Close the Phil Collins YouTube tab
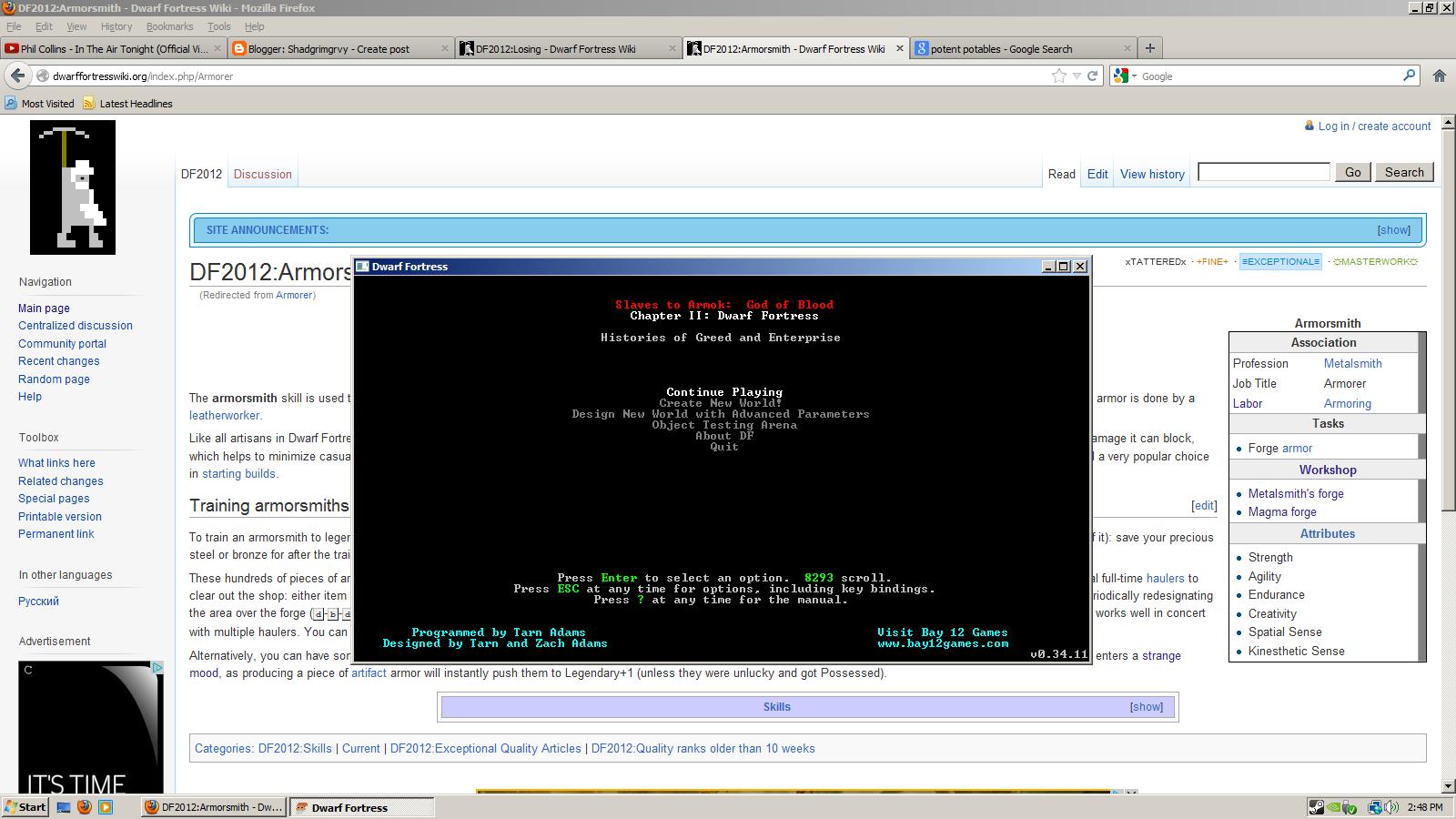The width and height of the screenshot is (1456, 819). click(218, 48)
